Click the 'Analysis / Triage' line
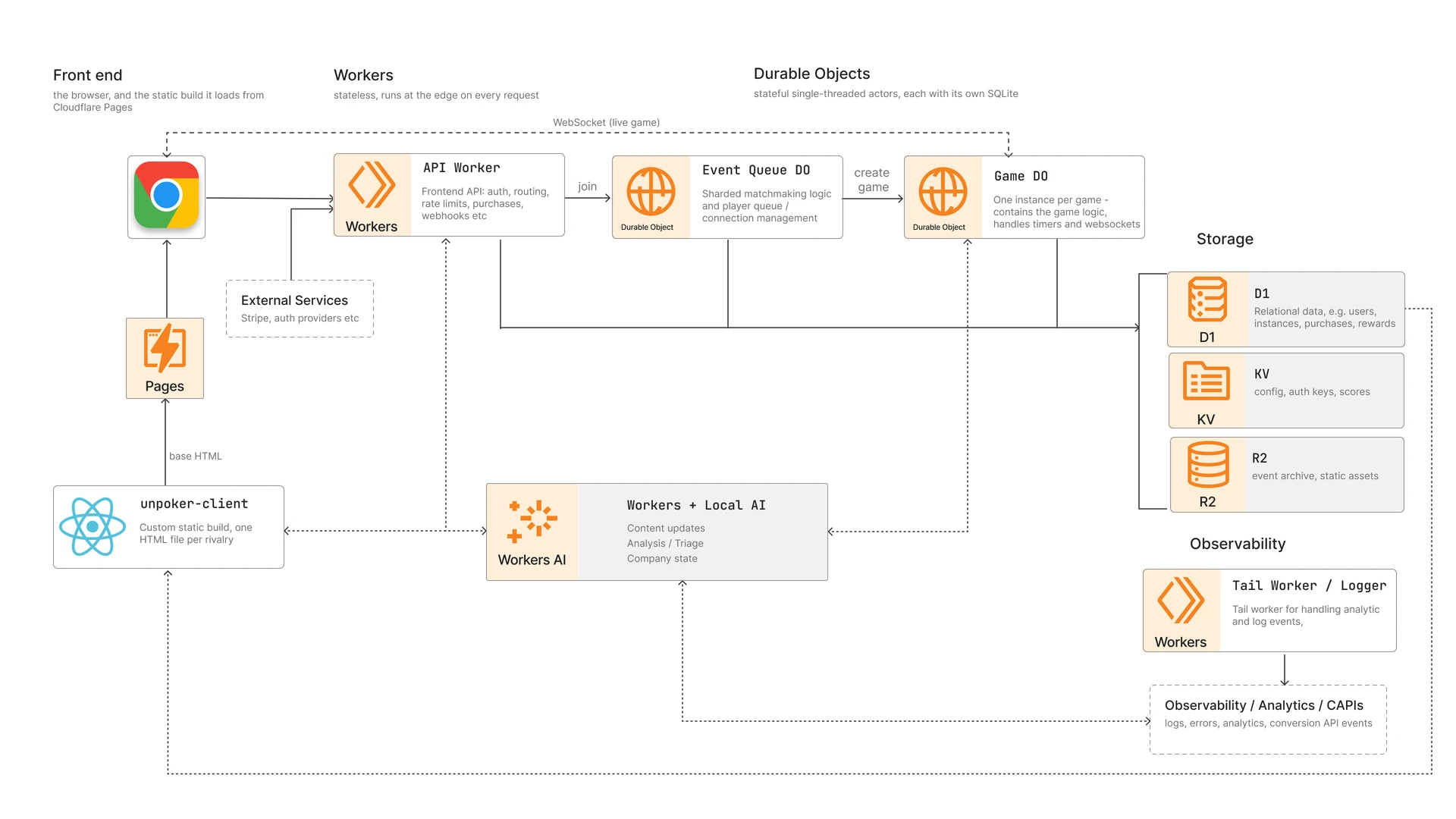 click(665, 543)
